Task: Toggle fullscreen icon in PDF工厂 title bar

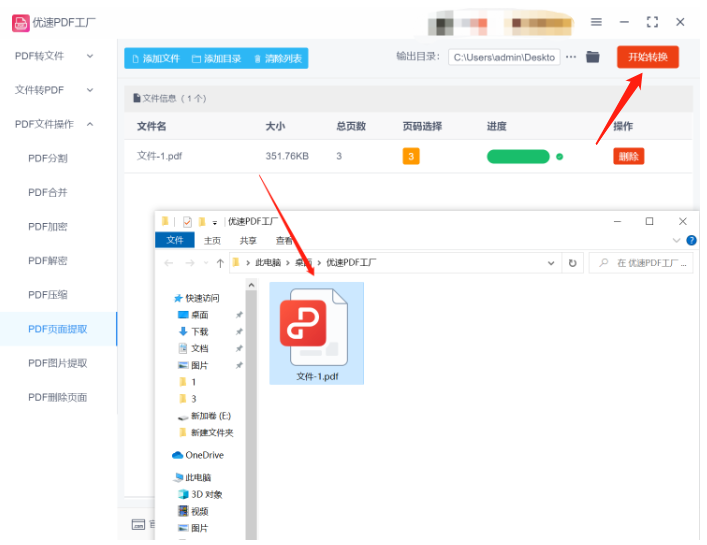Action: pos(652,22)
